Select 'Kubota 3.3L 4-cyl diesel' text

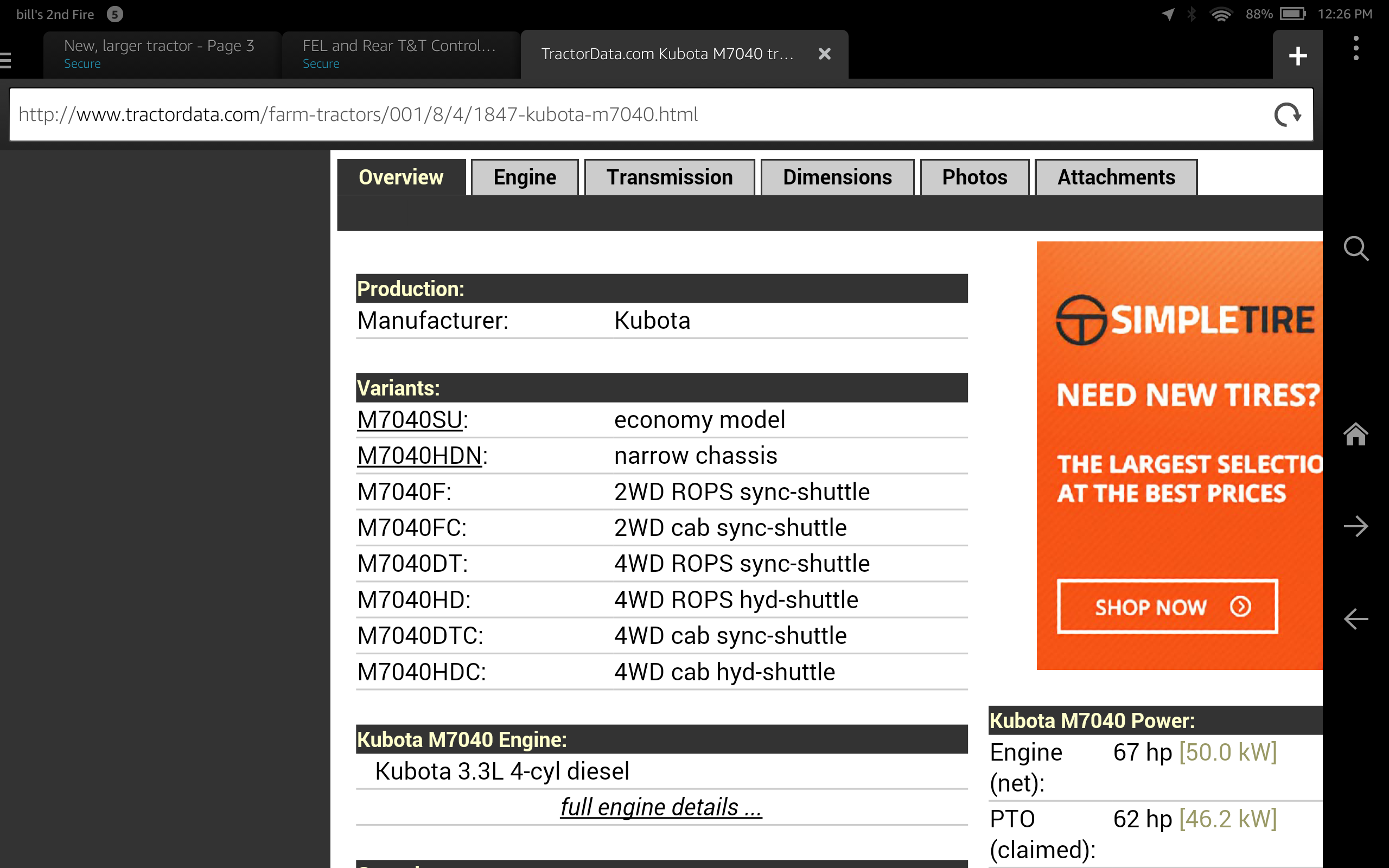click(x=502, y=771)
